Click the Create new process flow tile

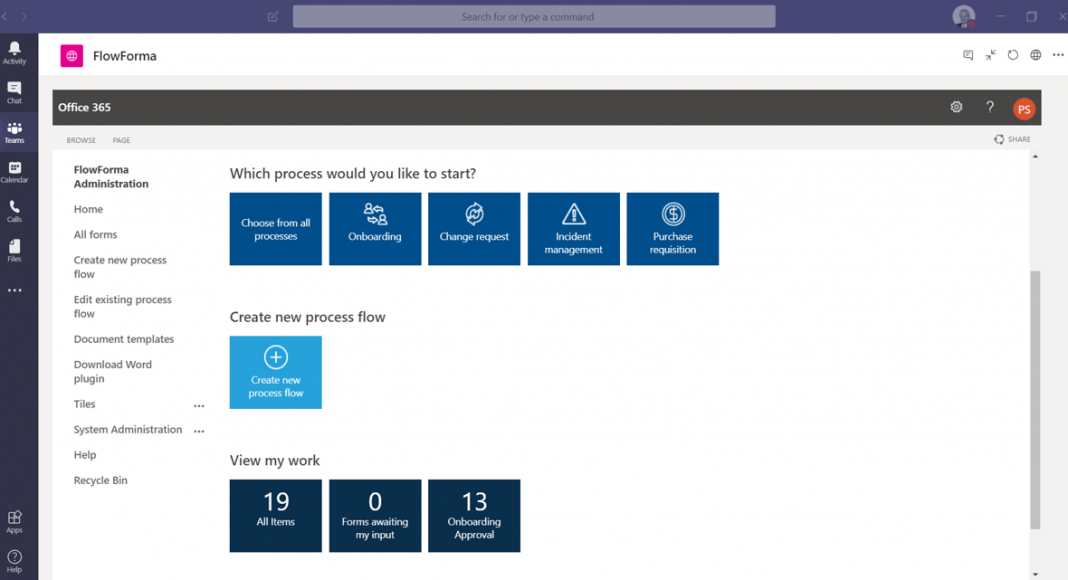click(x=276, y=372)
